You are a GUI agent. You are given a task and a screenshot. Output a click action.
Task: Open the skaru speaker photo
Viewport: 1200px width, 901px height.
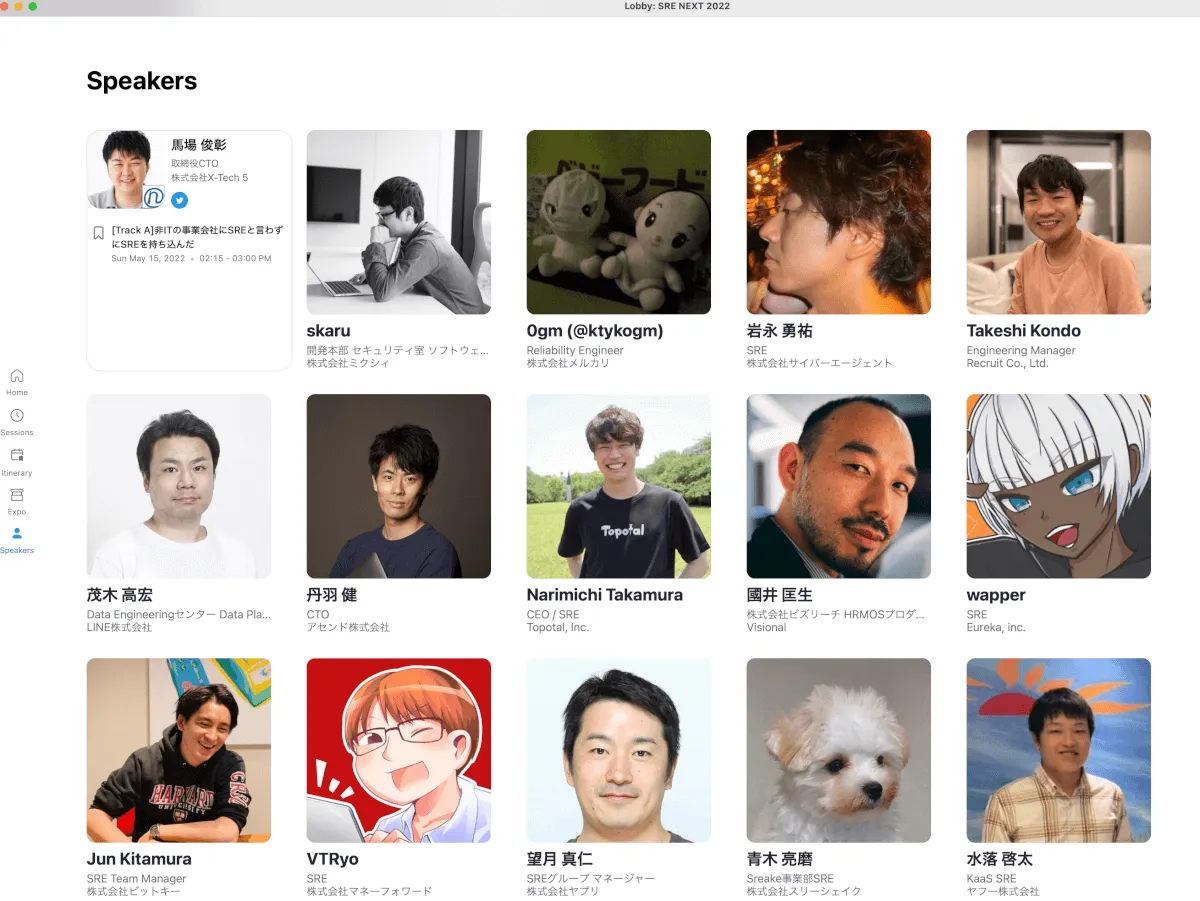[399, 222]
